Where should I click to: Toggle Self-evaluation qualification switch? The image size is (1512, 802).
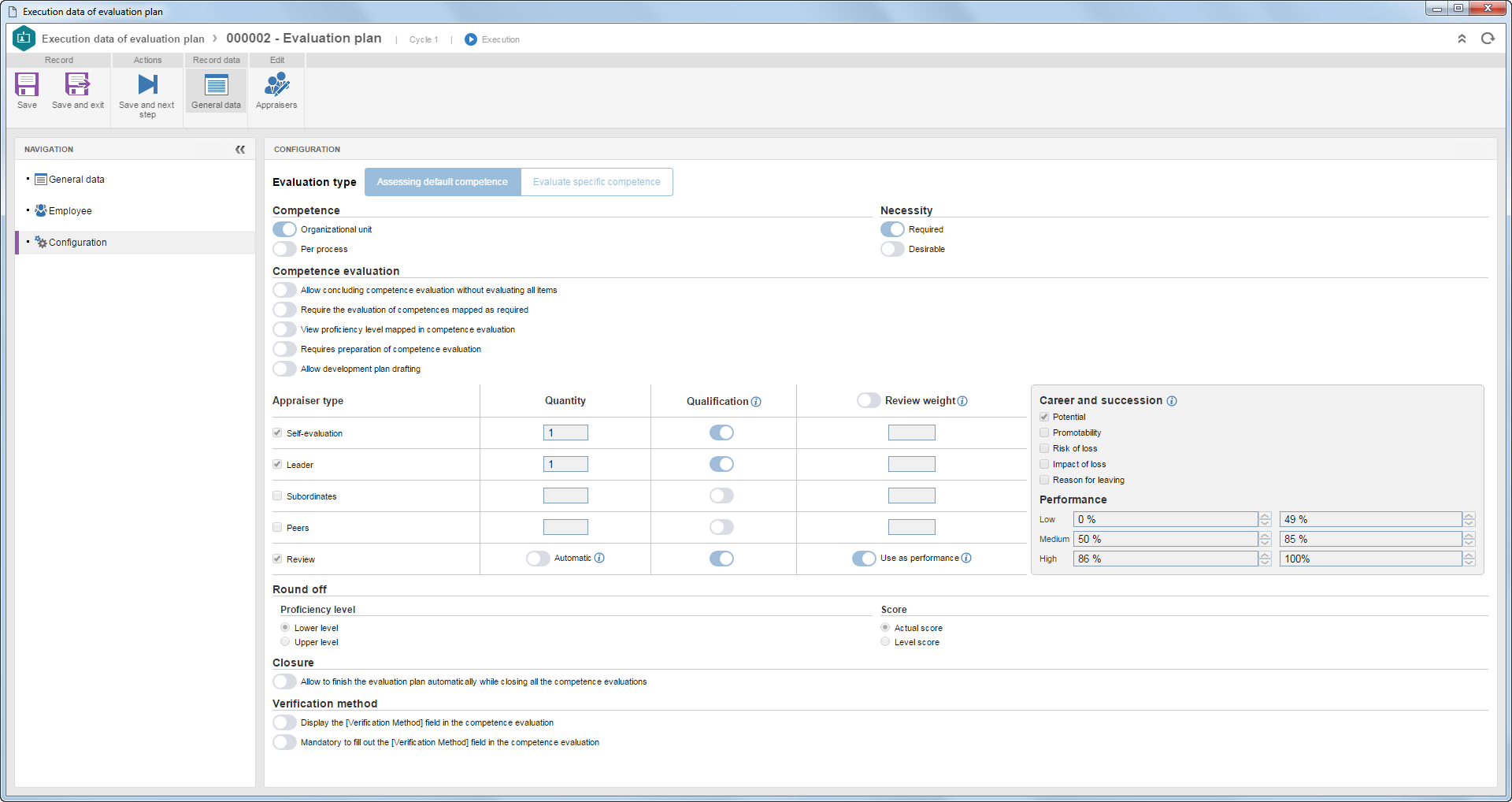(x=721, y=433)
